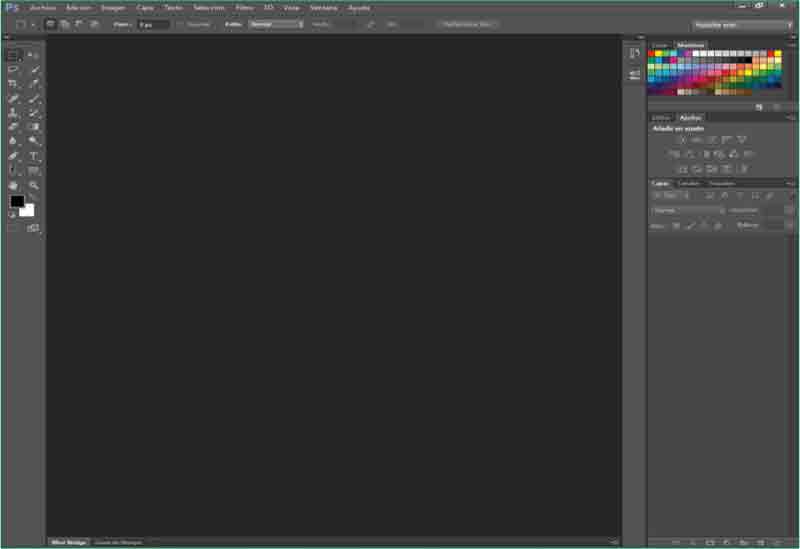Select the Zoom magnifier tool
Viewport: 800px width, 549px height.
pyautogui.click(x=34, y=186)
